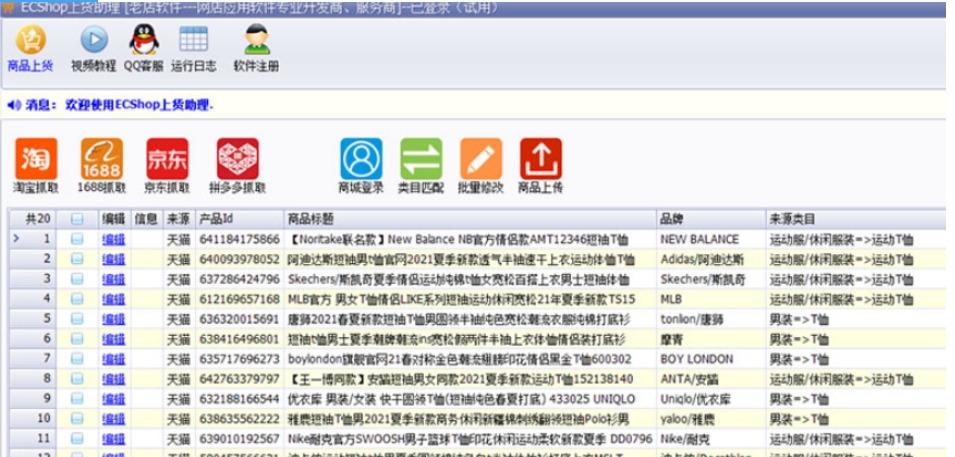Click the 男装=>T恤 category in row 5
The width and height of the screenshot is (955, 457).
point(799,319)
